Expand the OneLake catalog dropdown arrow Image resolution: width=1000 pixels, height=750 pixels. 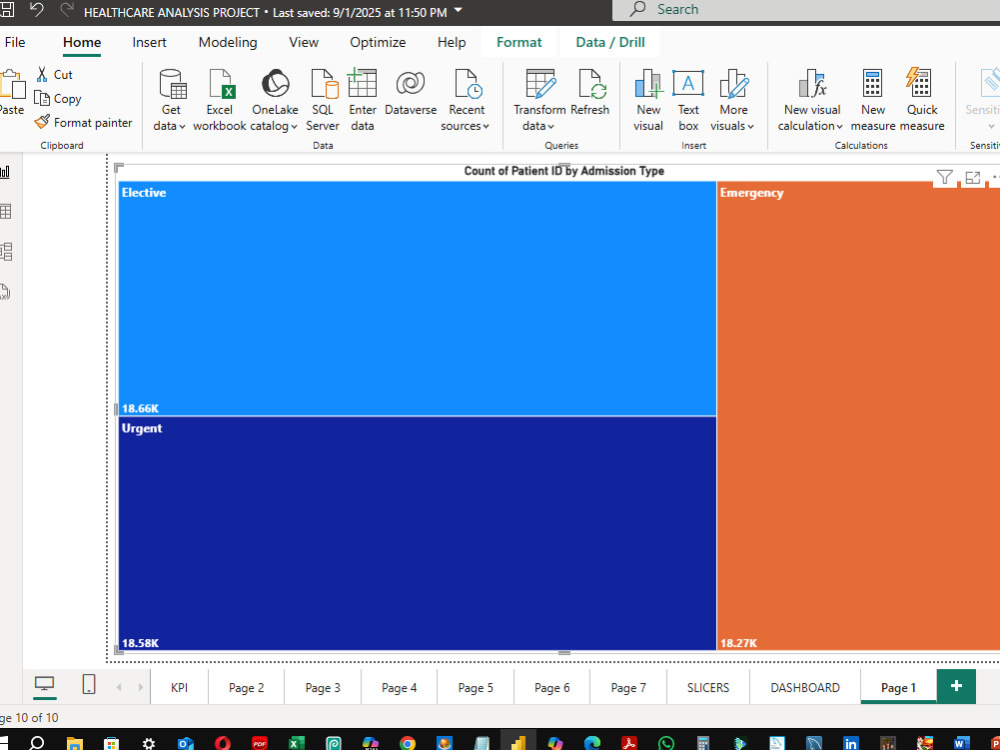tap(294, 126)
